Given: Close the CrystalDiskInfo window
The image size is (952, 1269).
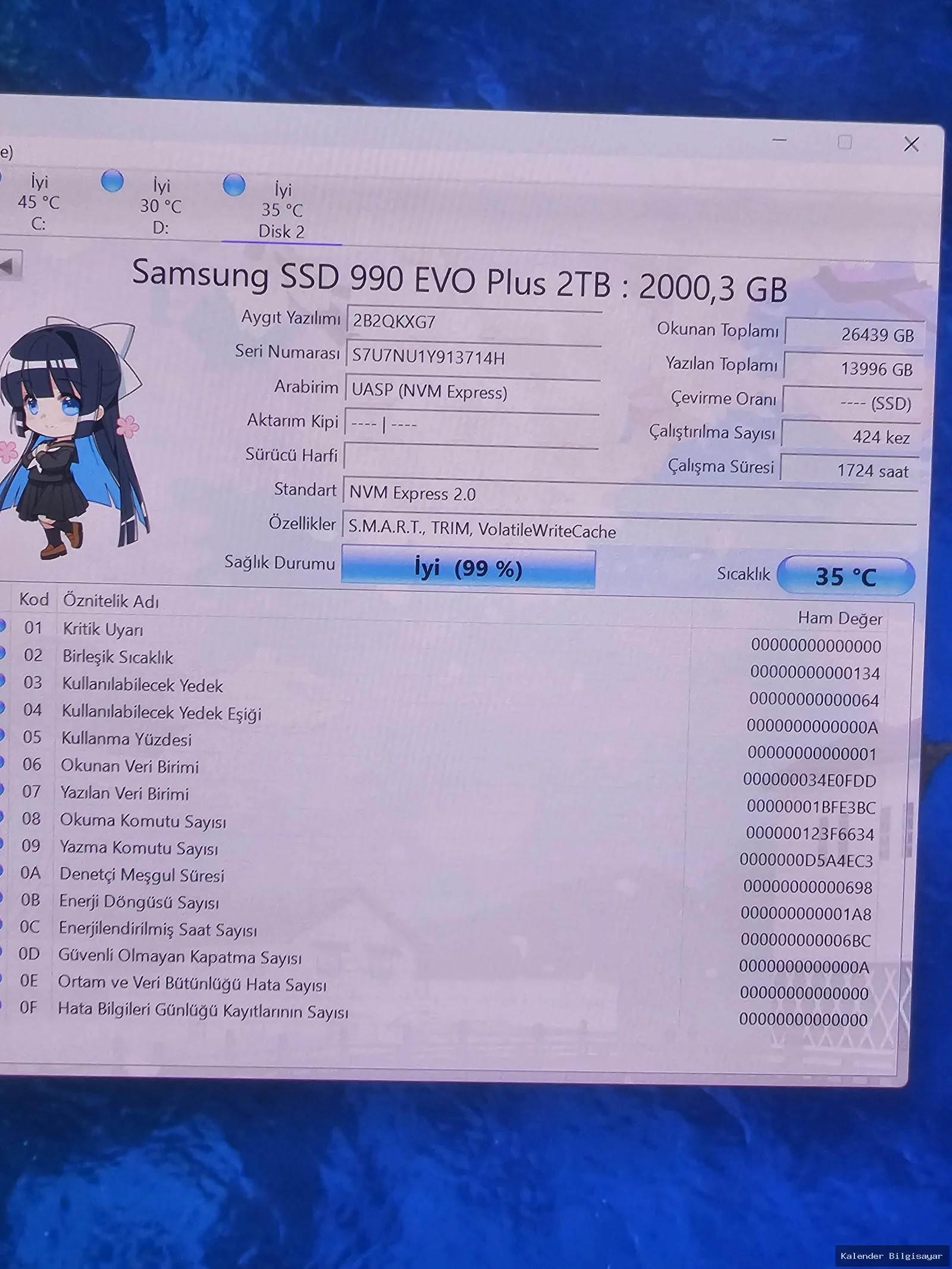Looking at the screenshot, I should click(912, 144).
